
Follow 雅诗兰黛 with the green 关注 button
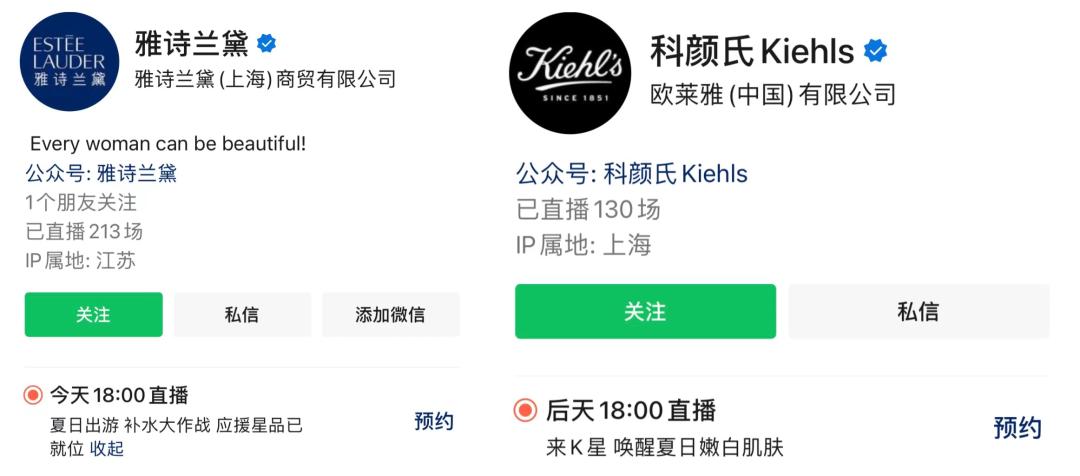point(93,314)
